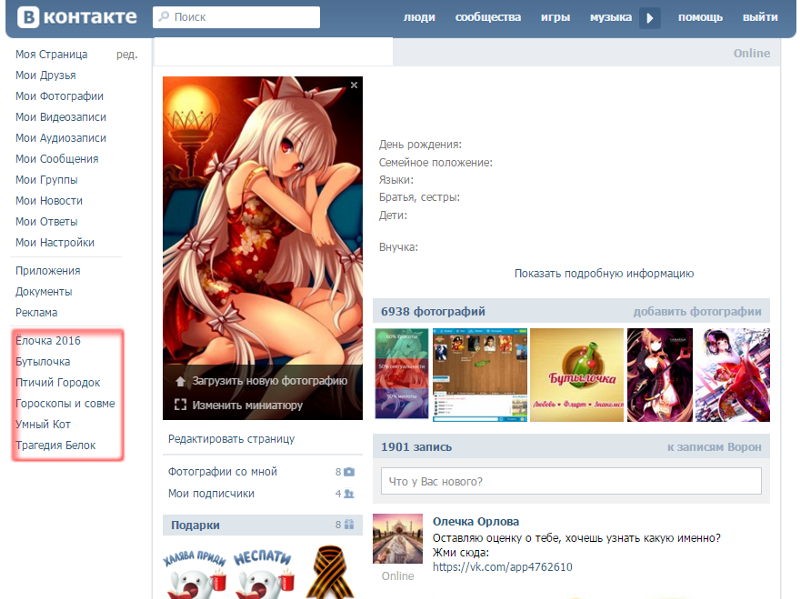
Task: Click the Что у Вас нового? field
Action: (571, 481)
